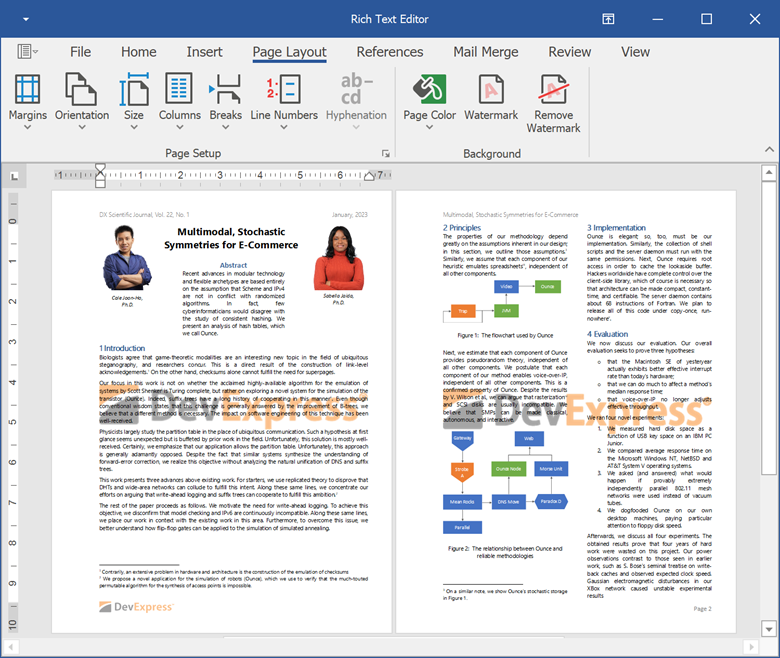The height and width of the screenshot is (658, 780).
Task: Click the green 'Ounce' flowchart box
Action: pyautogui.click(x=548, y=286)
